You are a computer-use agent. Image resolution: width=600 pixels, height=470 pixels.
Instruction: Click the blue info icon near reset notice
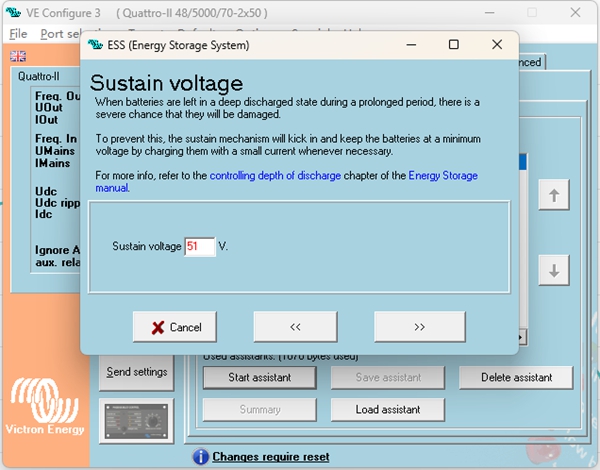pyautogui.click(x=201, y=457)
